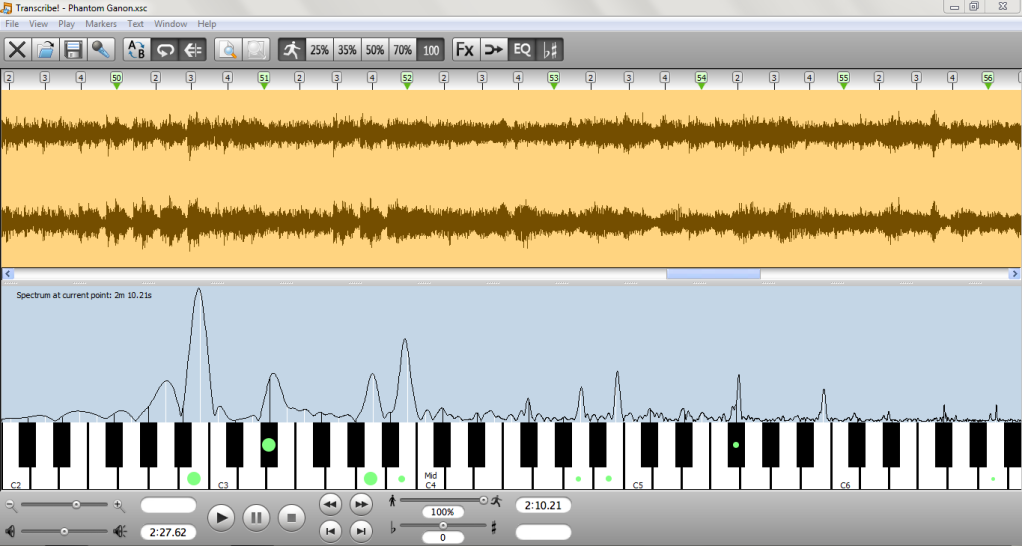Viewport: 1022px width, 546px height.
Task: Click the scrollbar right arrow
Action: click(x=1014, y=274)
